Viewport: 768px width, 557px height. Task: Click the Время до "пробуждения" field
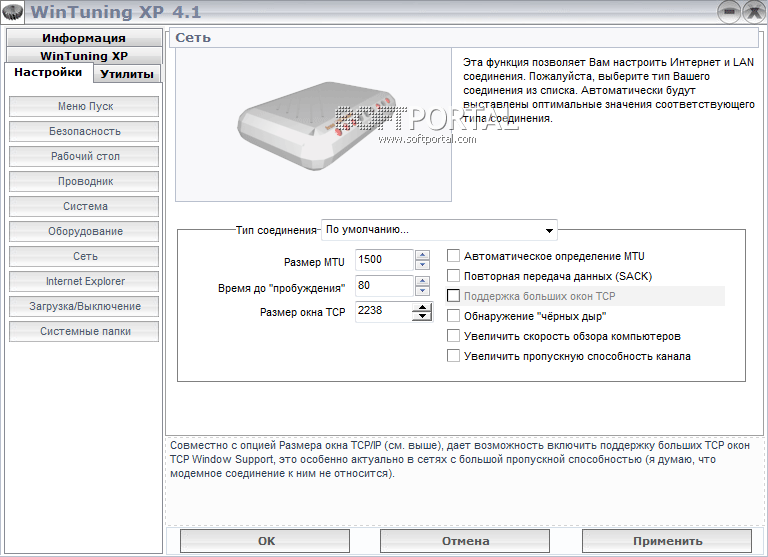click(384, 286)
